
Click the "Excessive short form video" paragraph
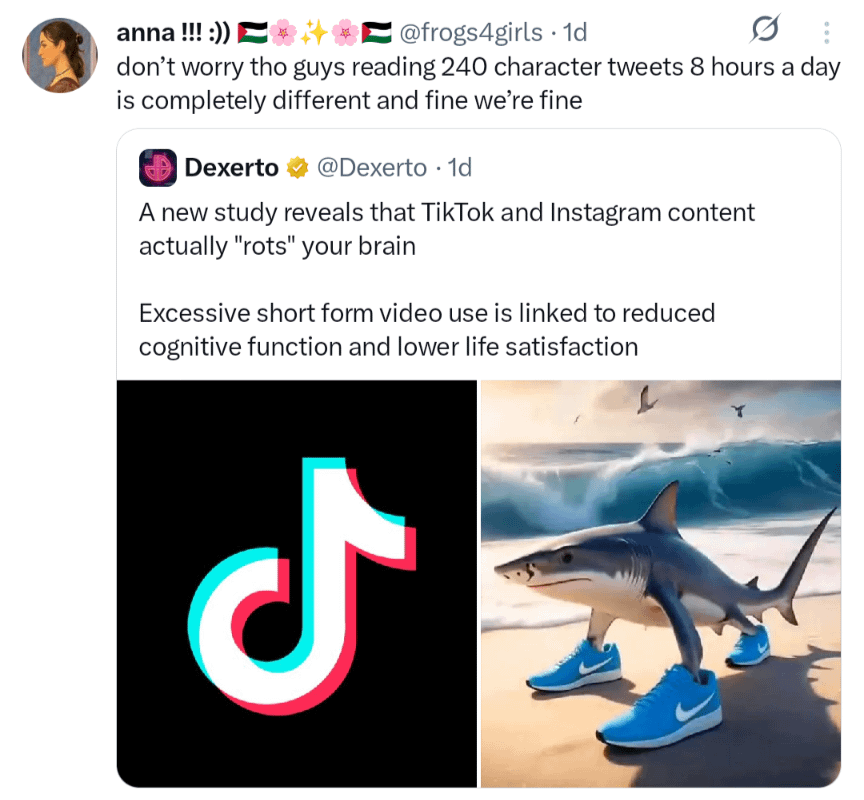click(x=426, y=329)
